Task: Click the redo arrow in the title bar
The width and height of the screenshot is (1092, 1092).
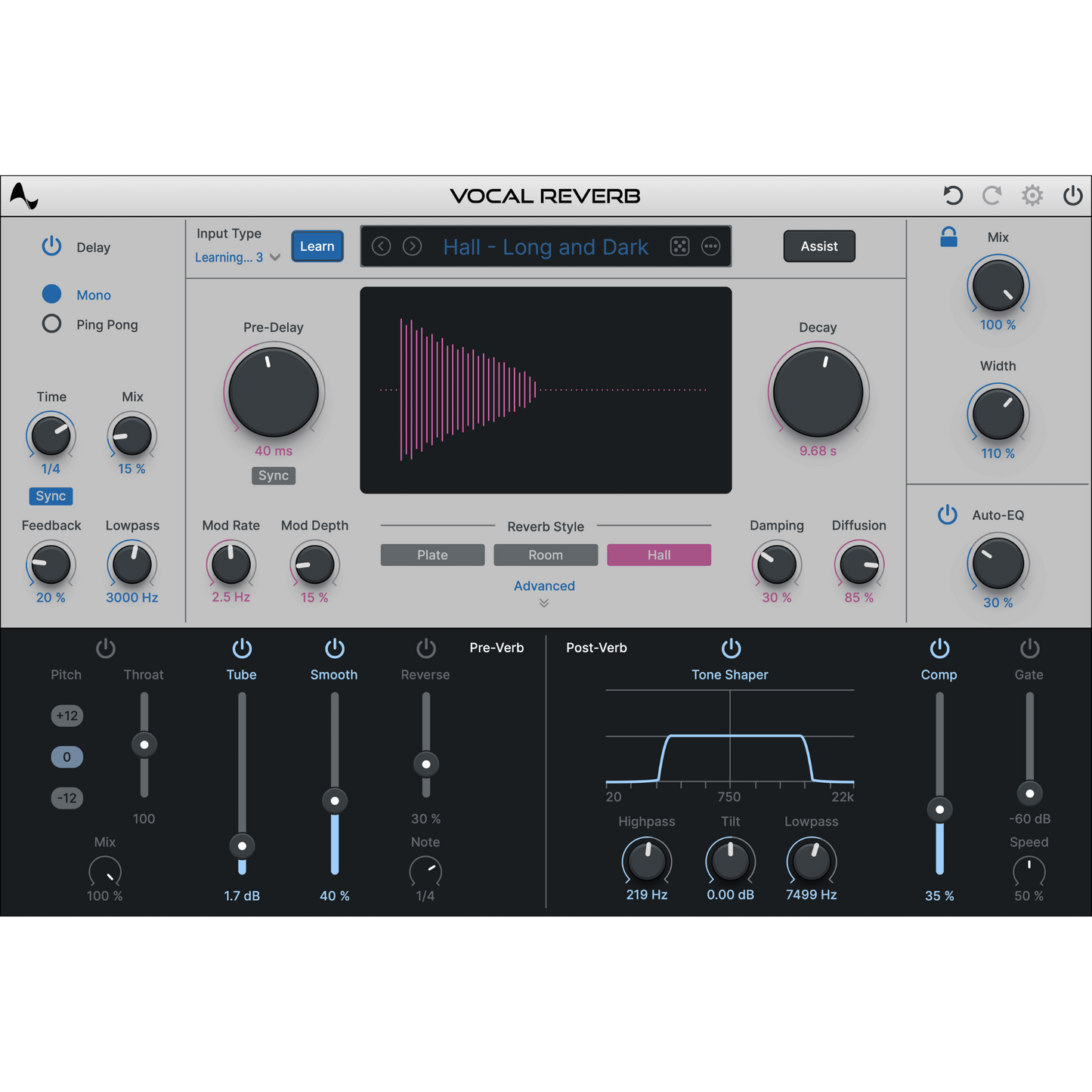Action: pos(992,195)
